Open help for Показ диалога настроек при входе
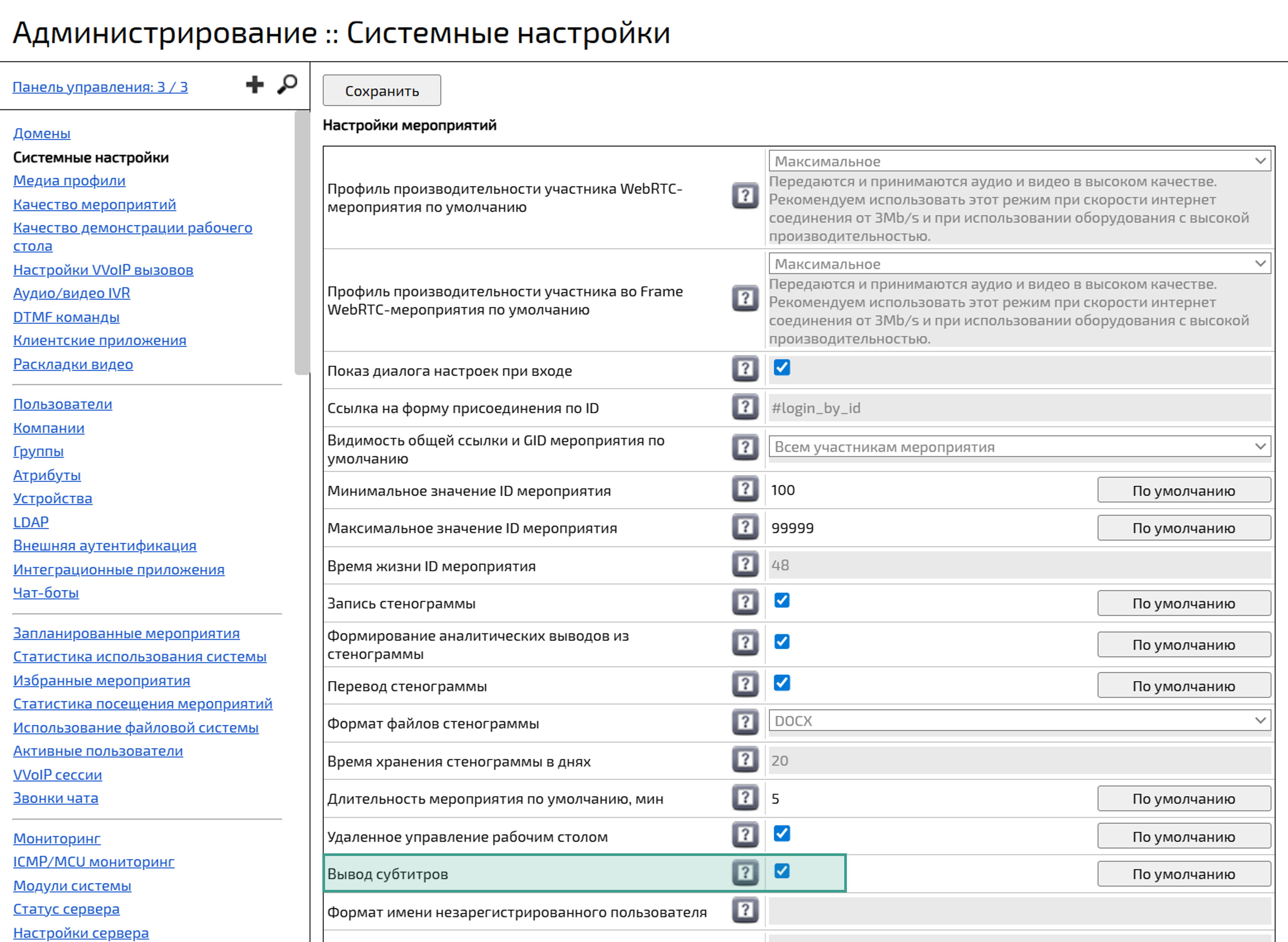Screen dimensions: 1288x942 [x=744, y=369]
